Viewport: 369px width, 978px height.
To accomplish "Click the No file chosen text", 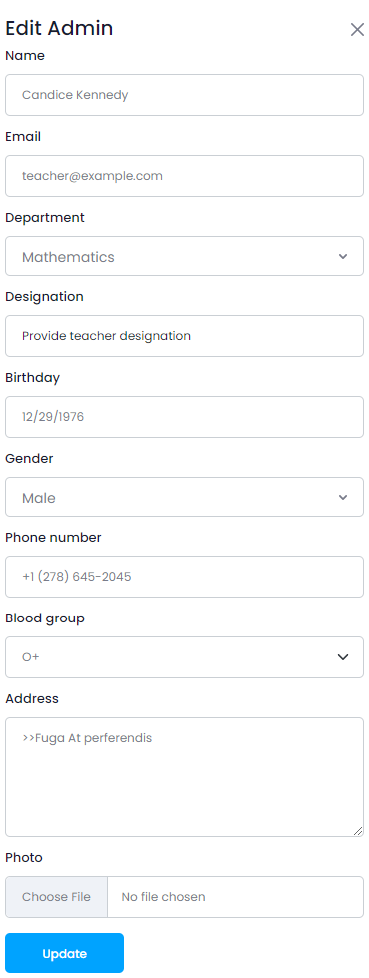I will tap(163, 897).
